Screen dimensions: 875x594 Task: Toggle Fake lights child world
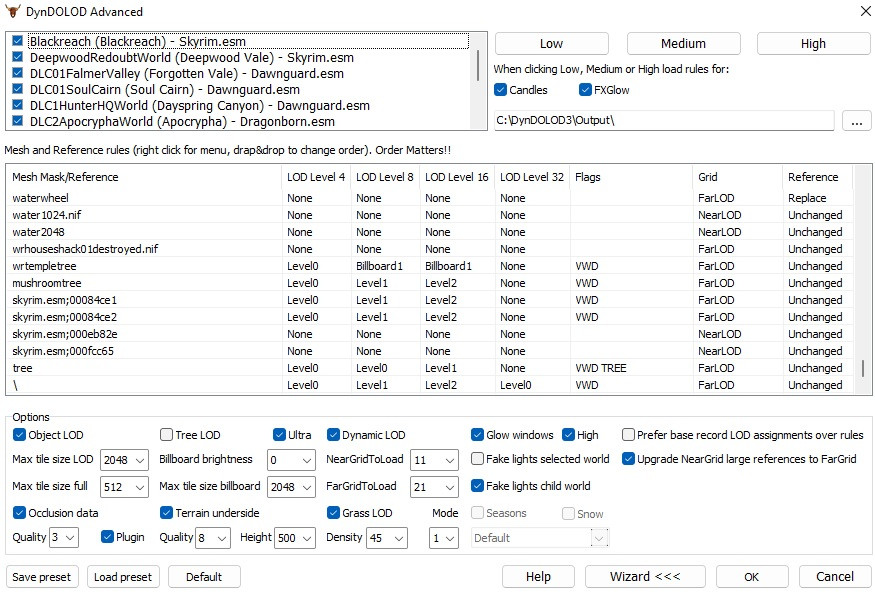pos(477,486)
